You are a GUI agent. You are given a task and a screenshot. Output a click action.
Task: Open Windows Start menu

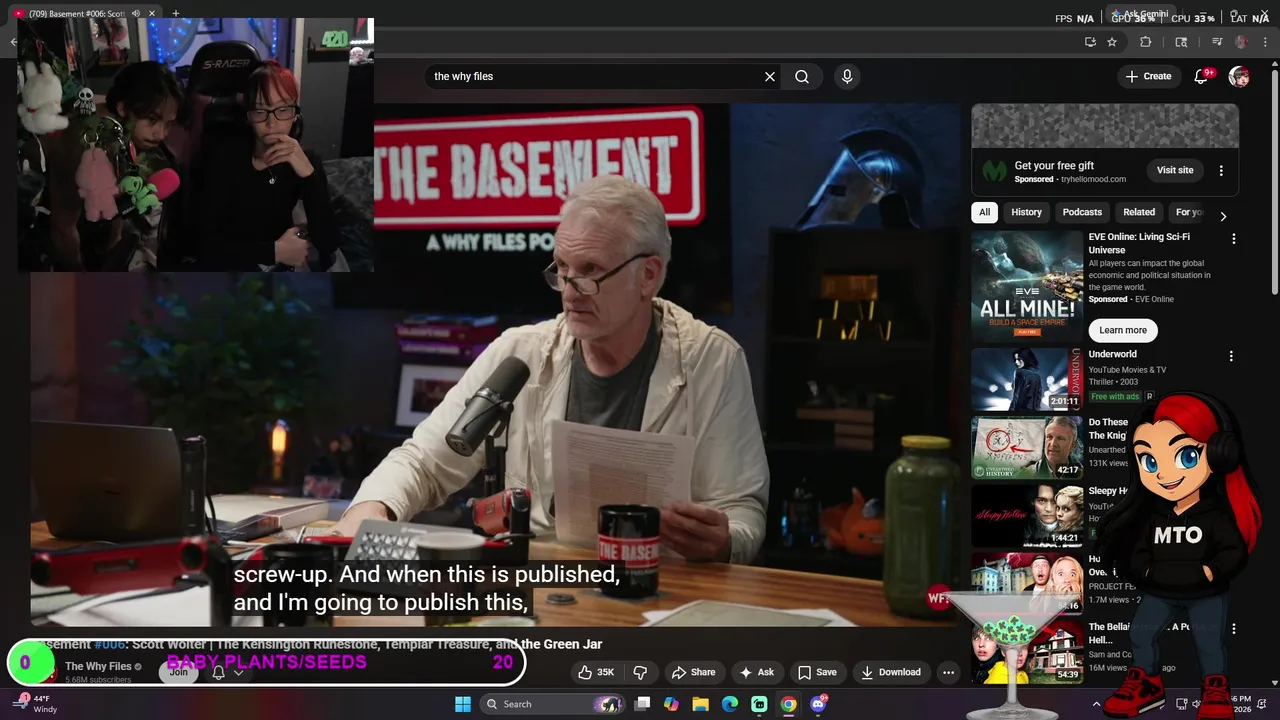click(x=463, y=704)
